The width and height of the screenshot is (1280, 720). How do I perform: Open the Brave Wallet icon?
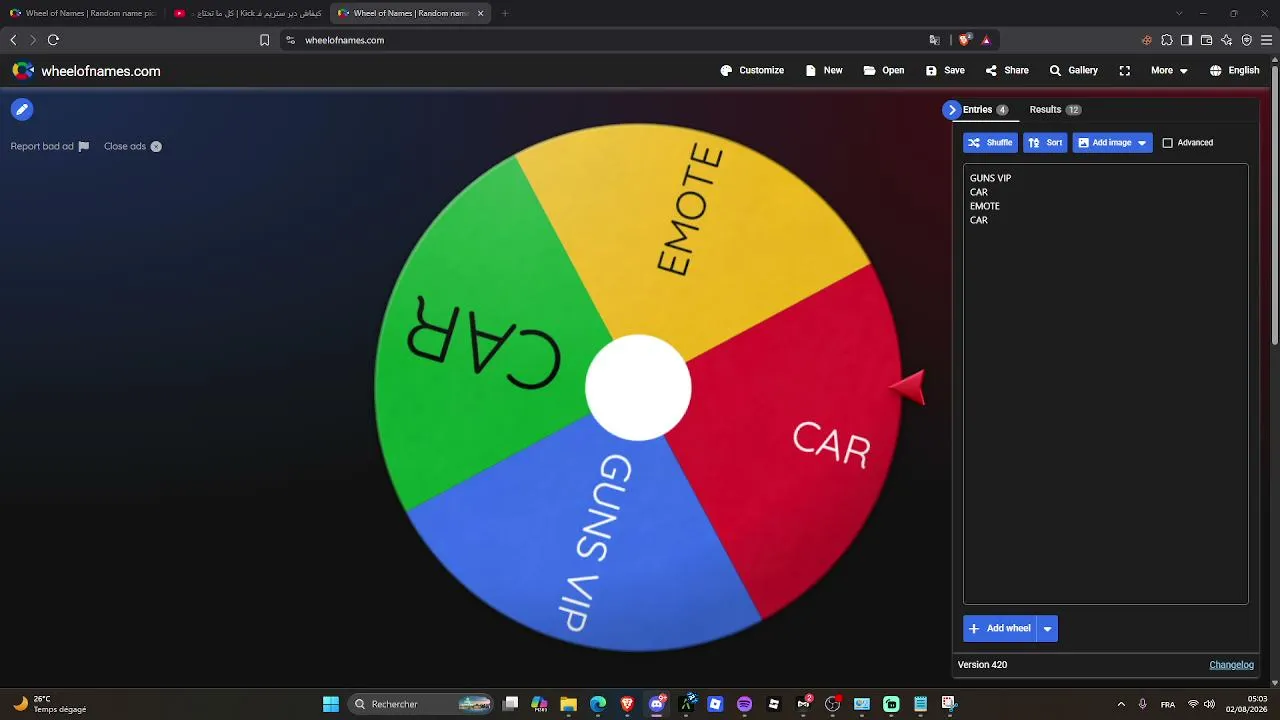click(x=1206, y=40)
